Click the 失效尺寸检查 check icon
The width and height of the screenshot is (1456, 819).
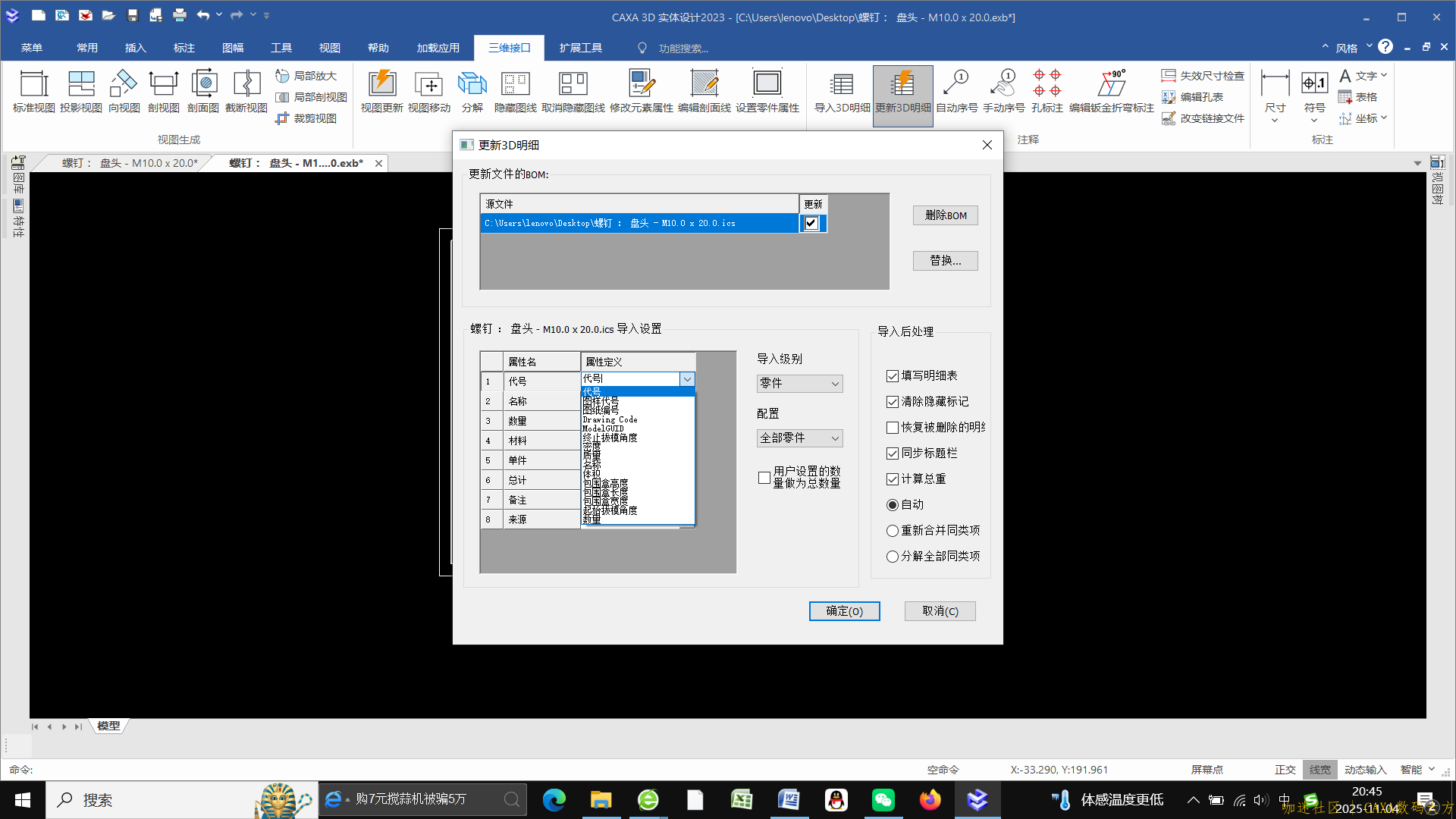[1204, 75]
